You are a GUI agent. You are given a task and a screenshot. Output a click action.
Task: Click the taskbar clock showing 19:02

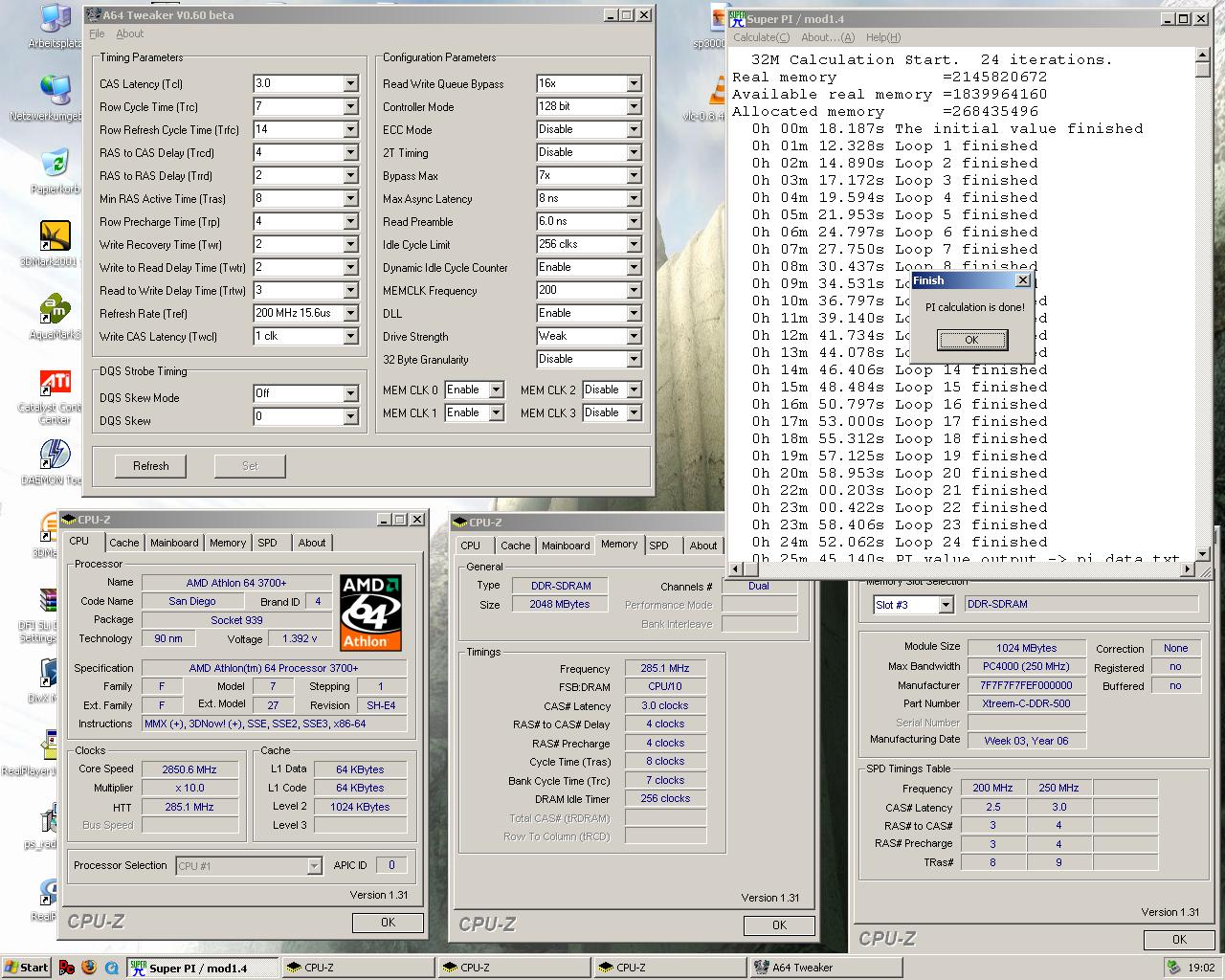click(1200, 968)
